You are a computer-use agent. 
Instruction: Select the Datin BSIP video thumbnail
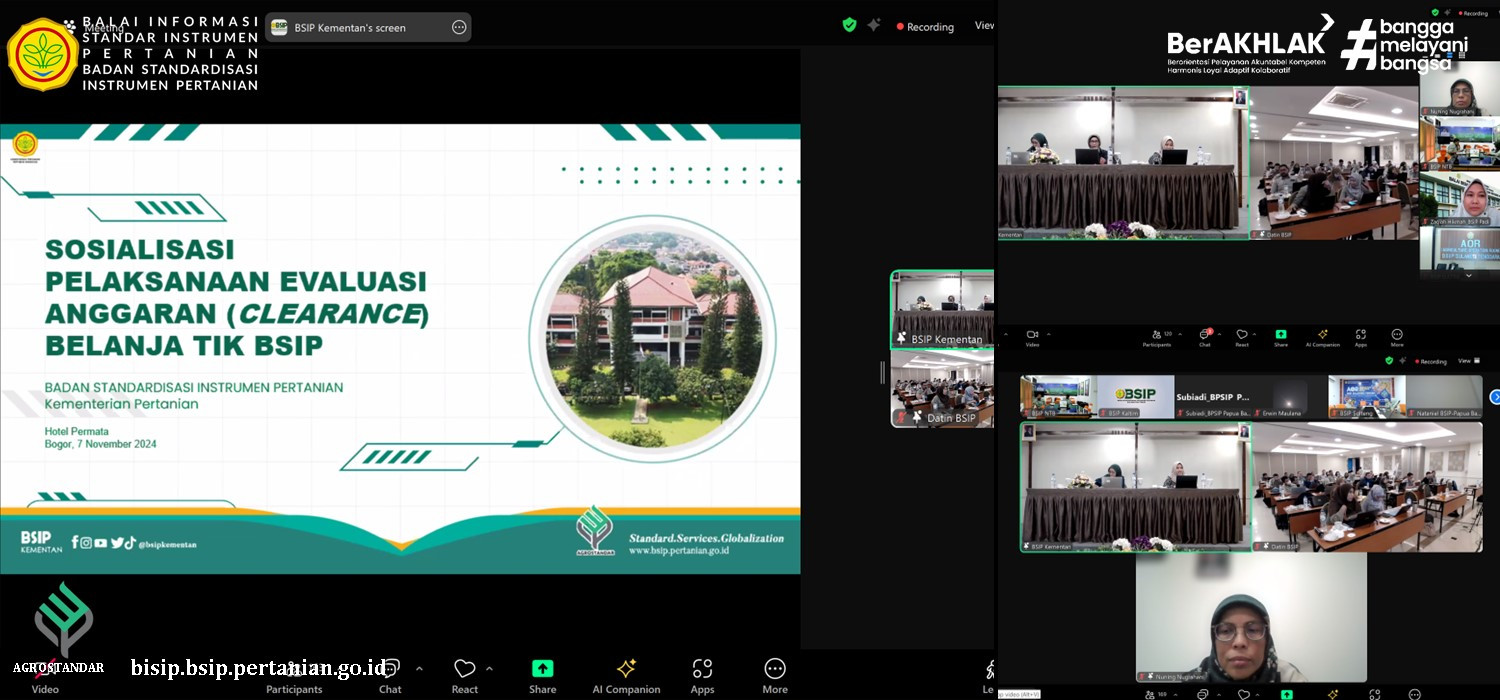pos(942,388)
